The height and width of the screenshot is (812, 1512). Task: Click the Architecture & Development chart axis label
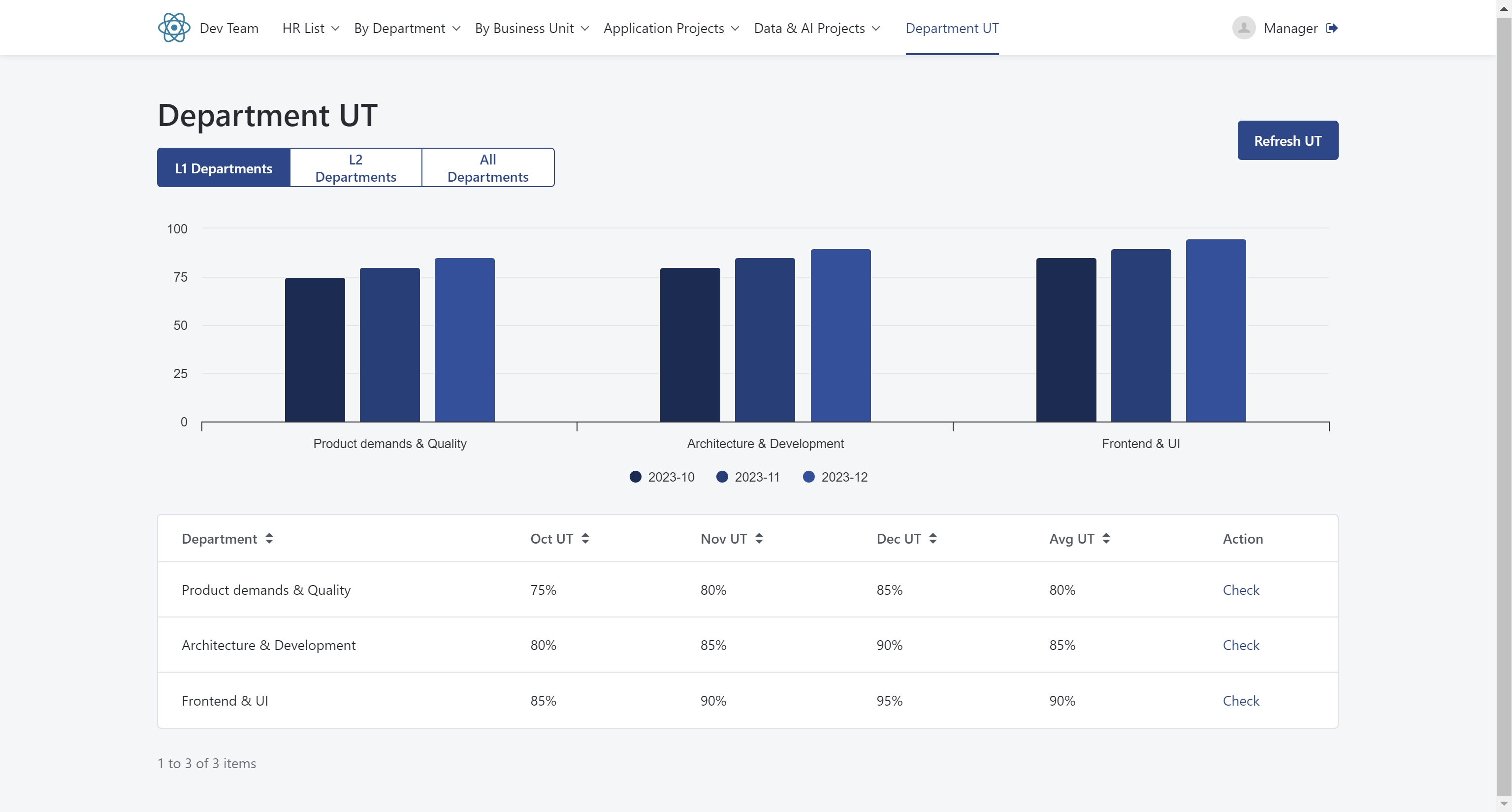pyautogui.click(x=766, y=443)
